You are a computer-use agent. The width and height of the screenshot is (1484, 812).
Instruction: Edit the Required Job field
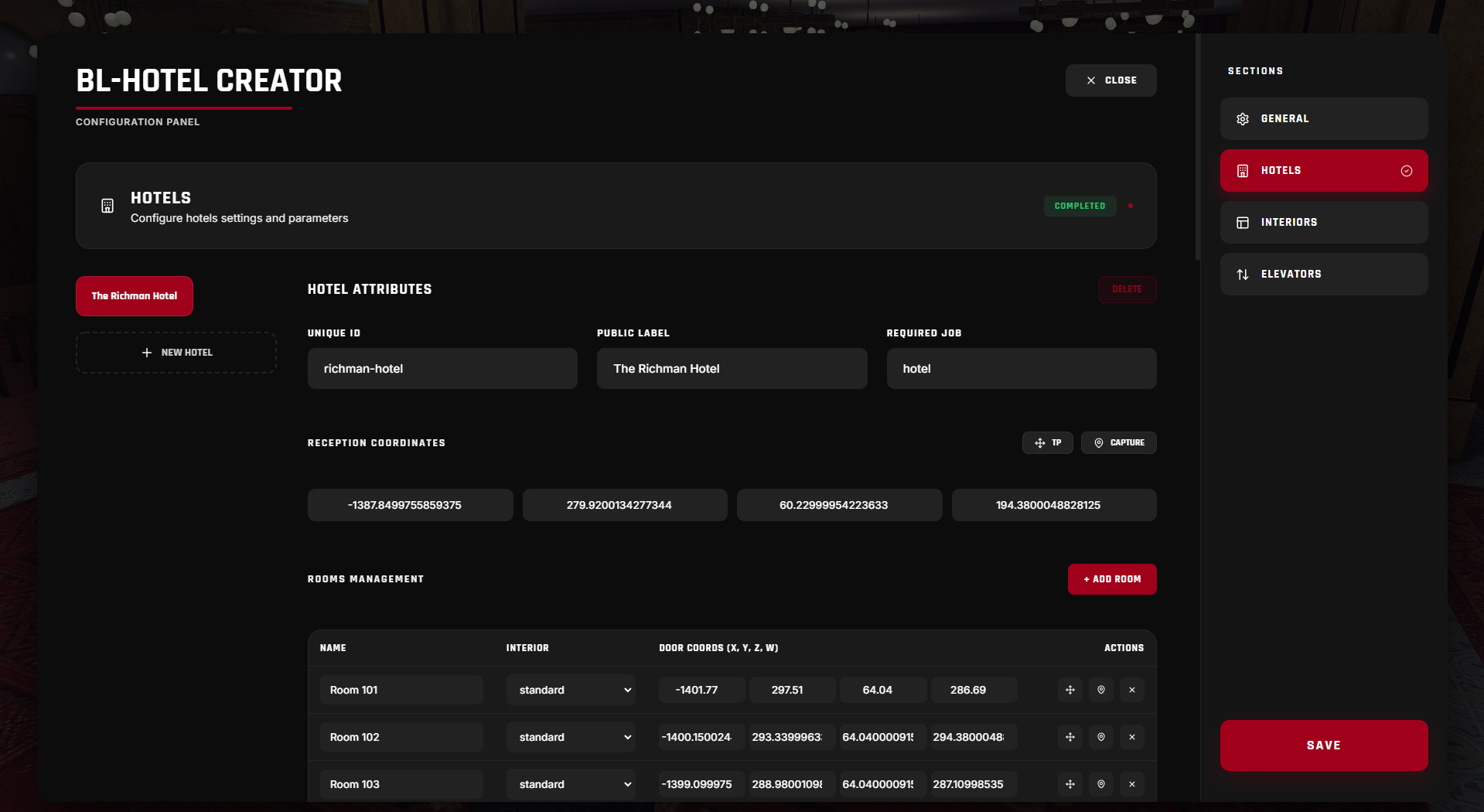pyautogui.click(x=1022, y=368)
